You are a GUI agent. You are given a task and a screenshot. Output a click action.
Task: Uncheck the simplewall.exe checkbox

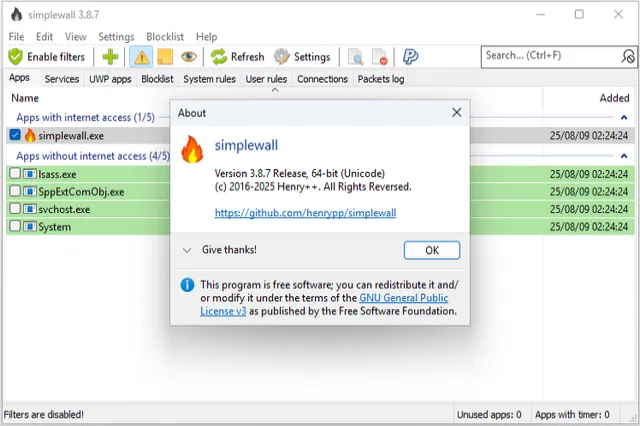click(15, 135)
